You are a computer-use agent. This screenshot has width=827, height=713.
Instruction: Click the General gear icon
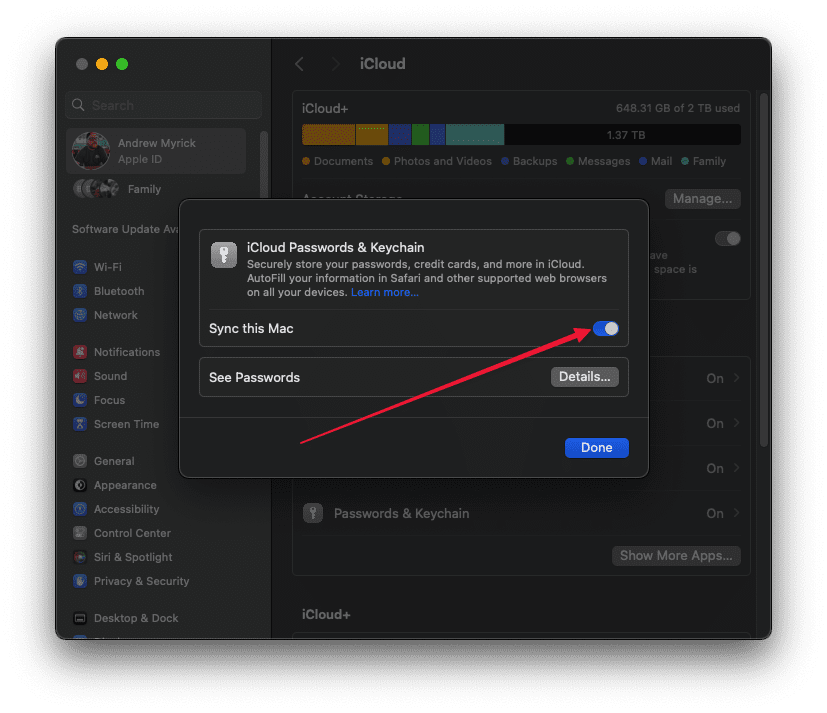80,461
